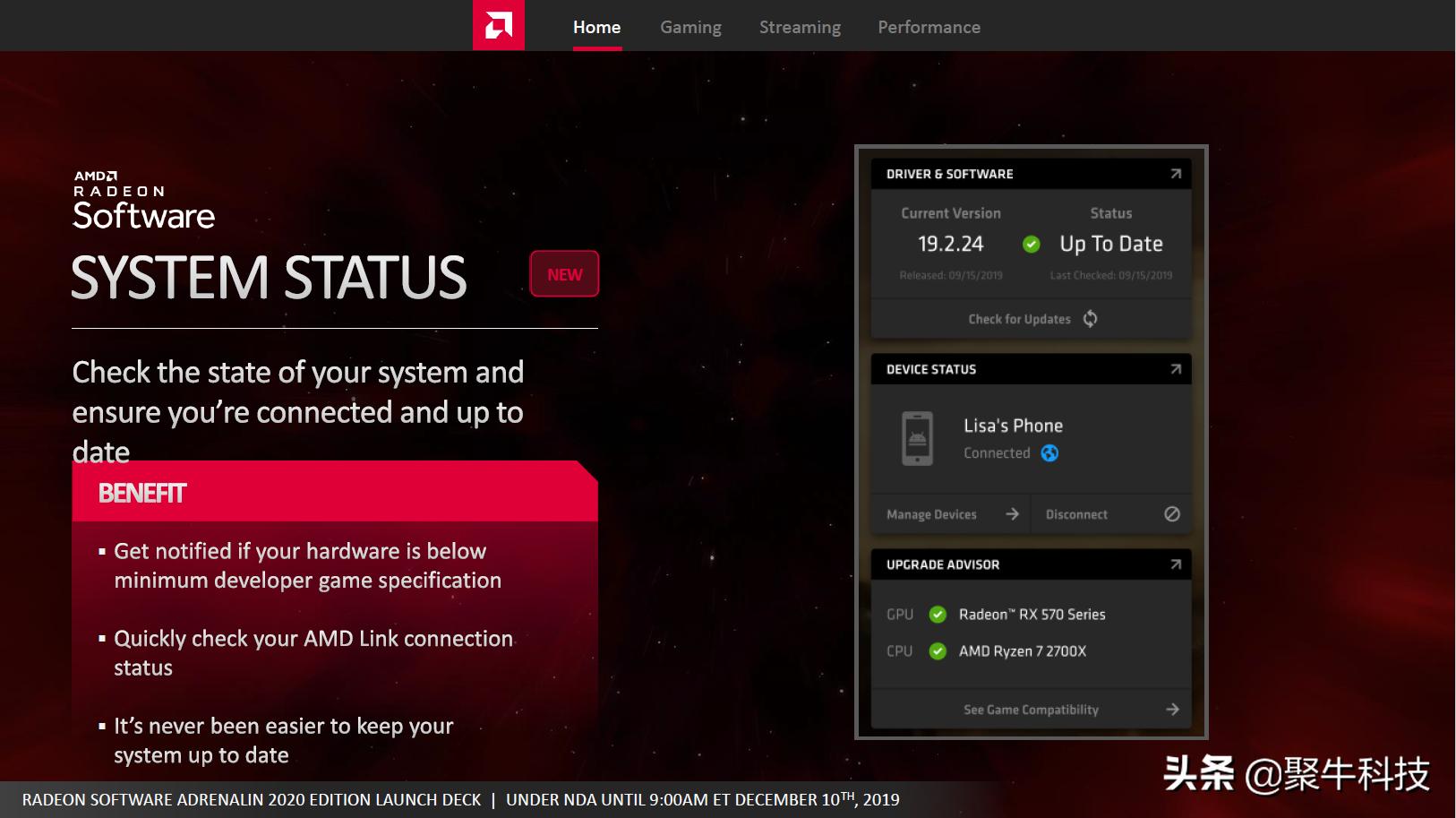Click the red NEW badge
Viewport: 1456px width, 818px height.
tap(564, 274)
